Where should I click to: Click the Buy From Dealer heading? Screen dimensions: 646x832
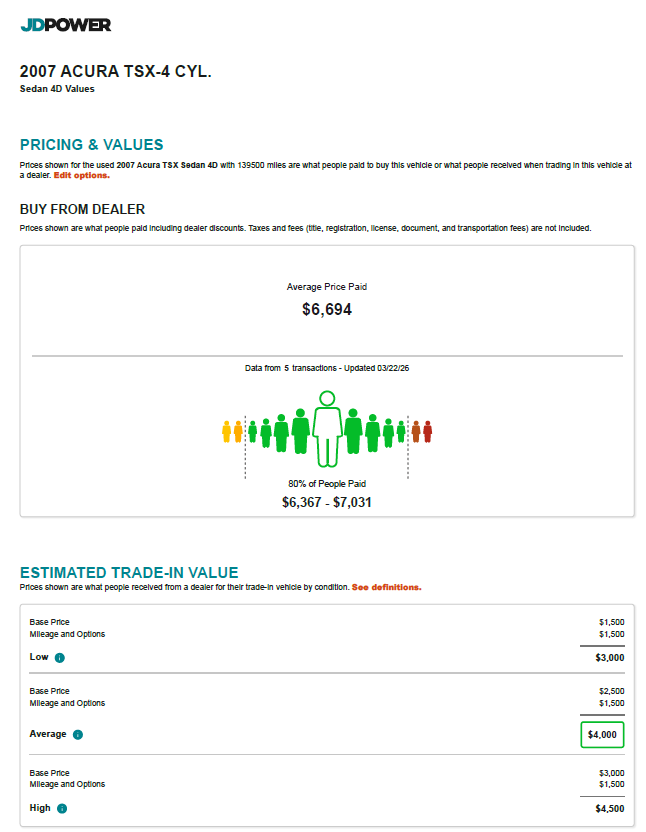tap(82, 209)
